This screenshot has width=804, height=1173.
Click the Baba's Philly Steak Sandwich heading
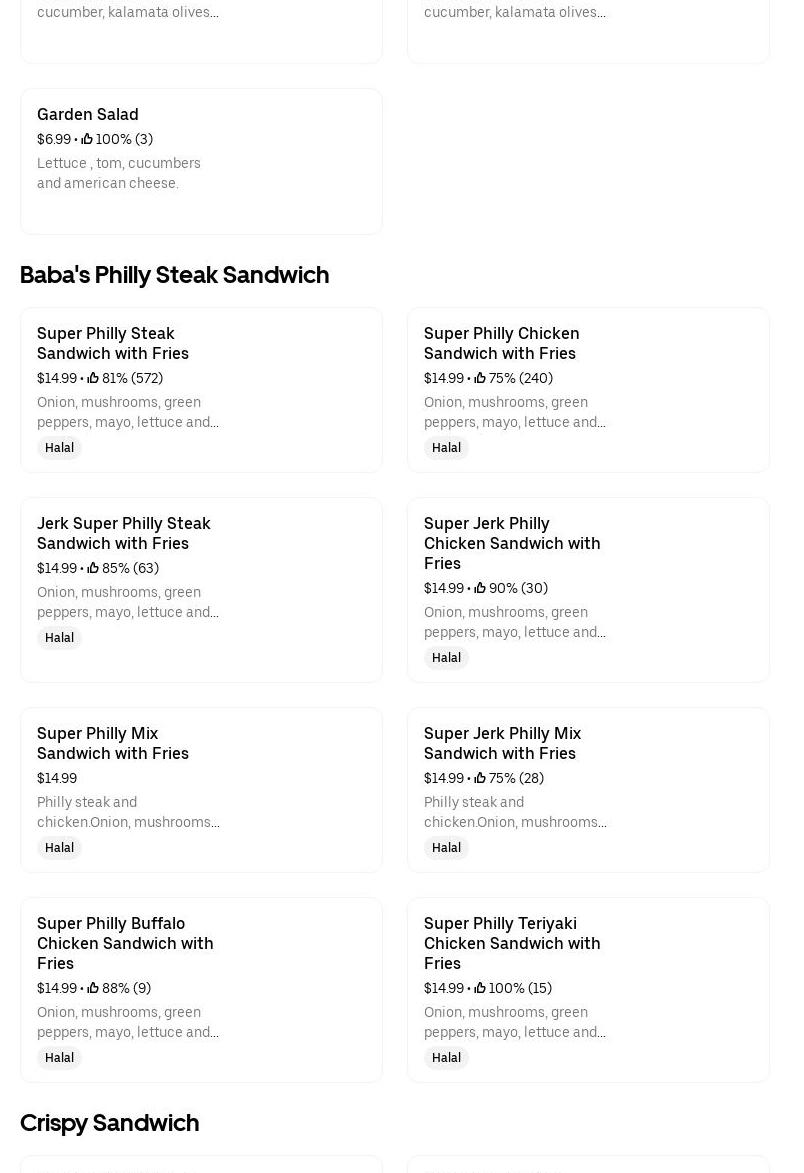pyautogui.click(x=174, y=275)
